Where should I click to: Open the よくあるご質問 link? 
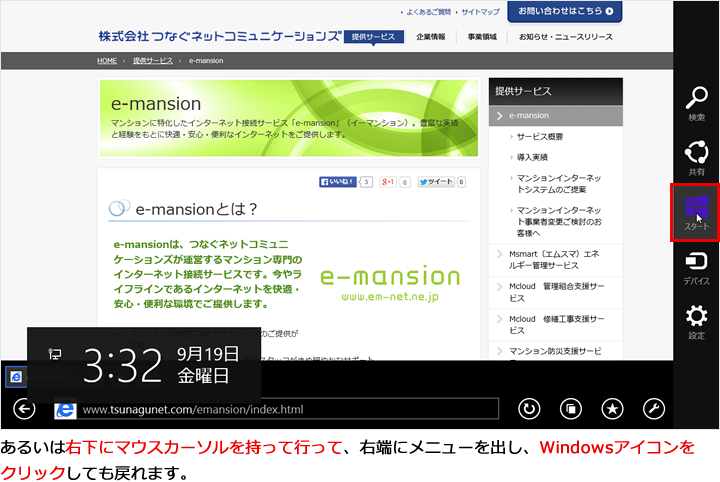click(x=428, y=12)
